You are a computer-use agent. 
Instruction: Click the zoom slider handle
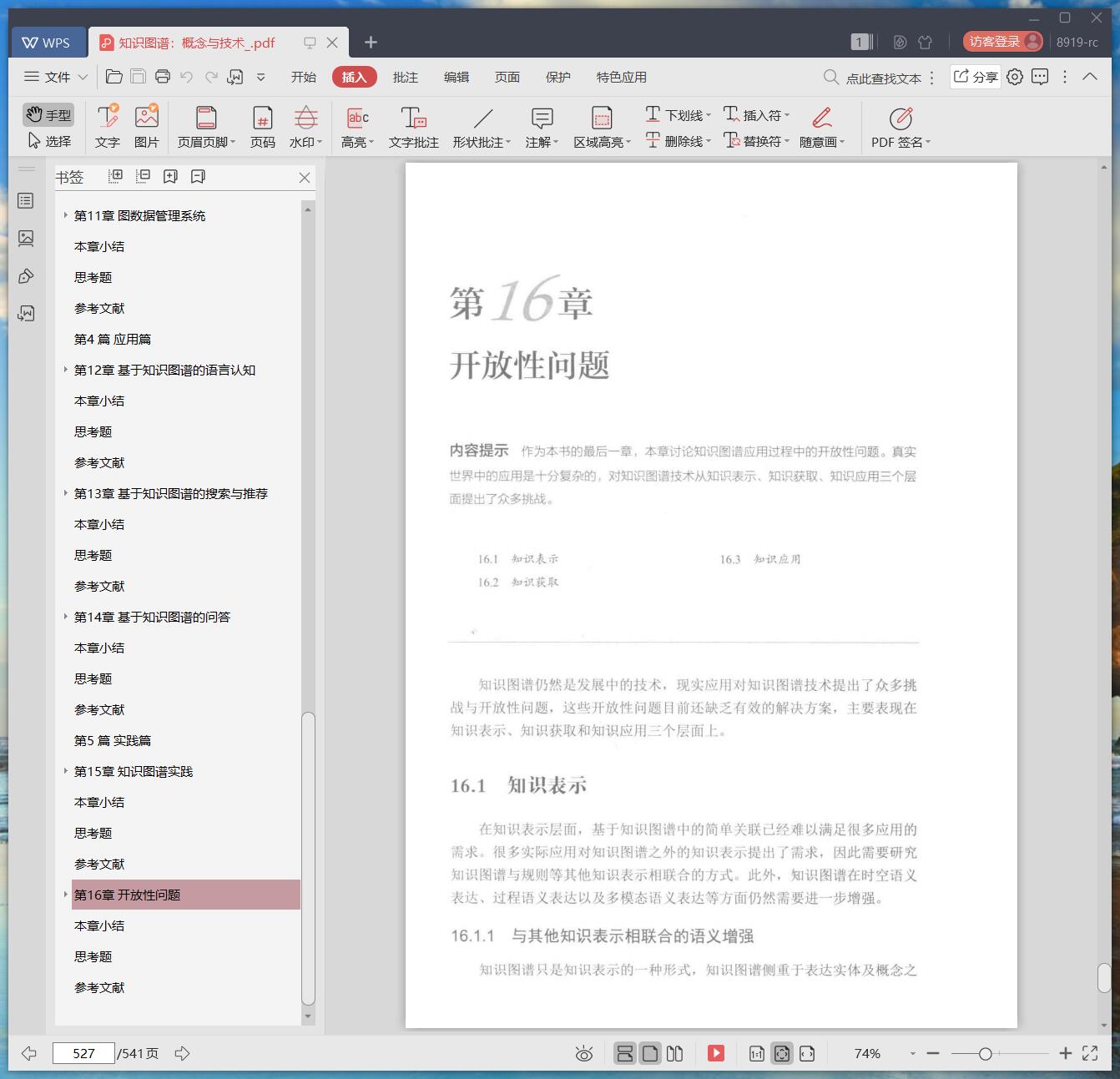(985, 1054)
